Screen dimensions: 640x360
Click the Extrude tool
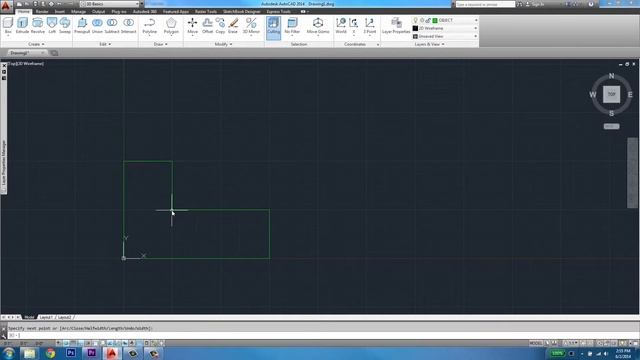tap(22, 26)
